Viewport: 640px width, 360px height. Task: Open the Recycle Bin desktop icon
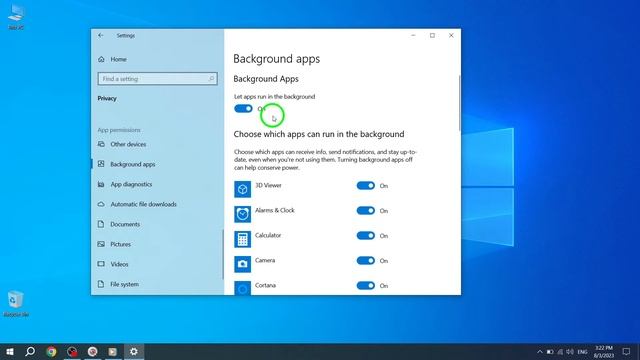click(x=16, y=304)
